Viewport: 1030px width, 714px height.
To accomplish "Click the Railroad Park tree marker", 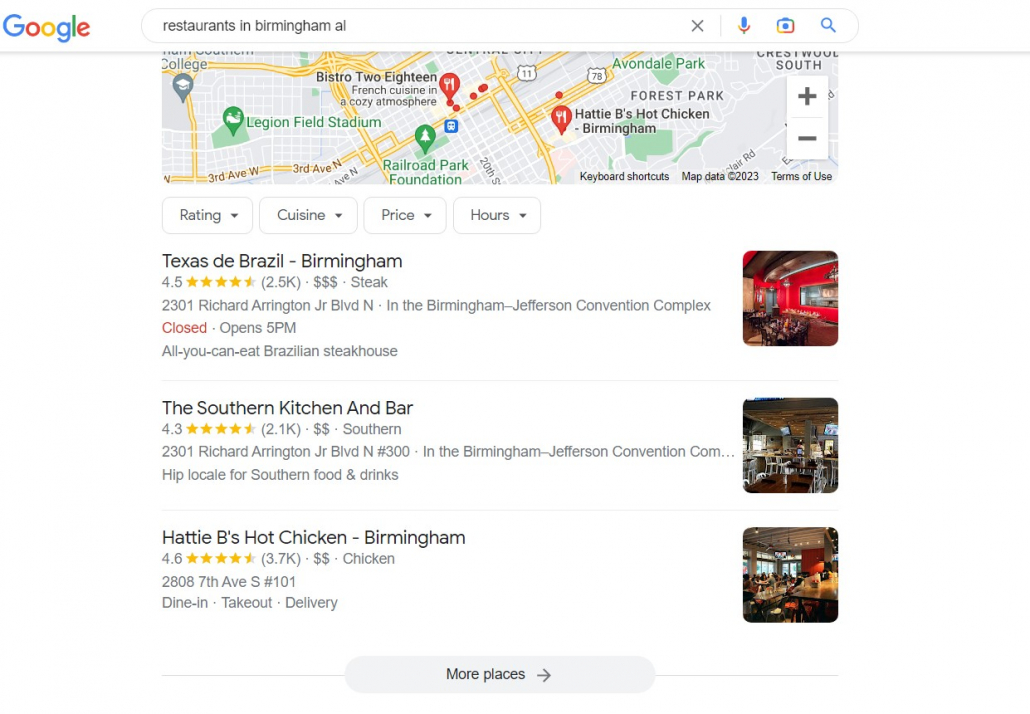I will [425, 137].
